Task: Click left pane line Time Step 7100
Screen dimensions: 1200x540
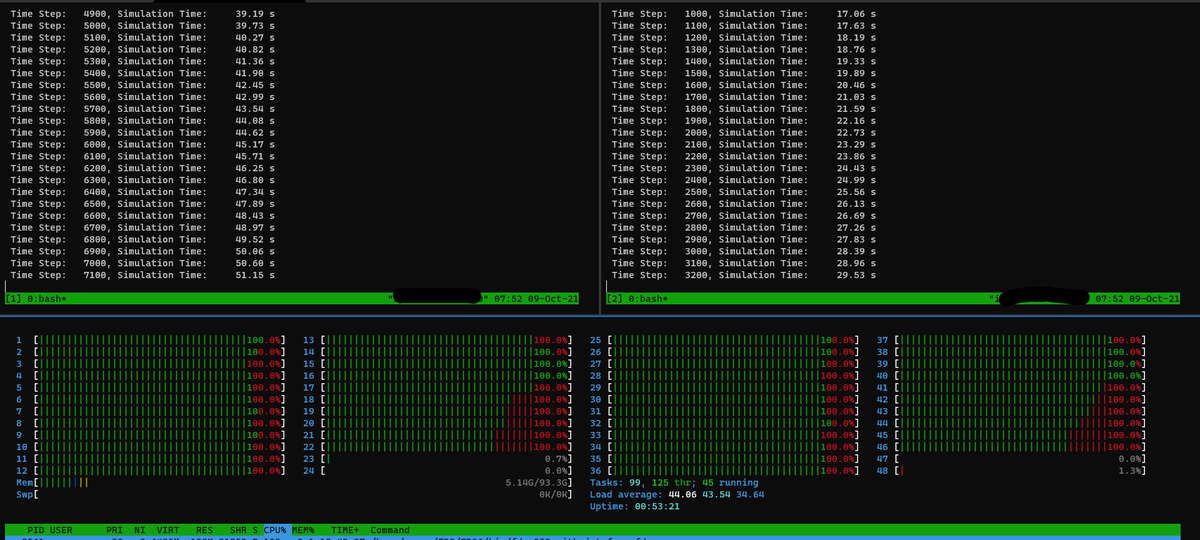Action: coord(142,275)
